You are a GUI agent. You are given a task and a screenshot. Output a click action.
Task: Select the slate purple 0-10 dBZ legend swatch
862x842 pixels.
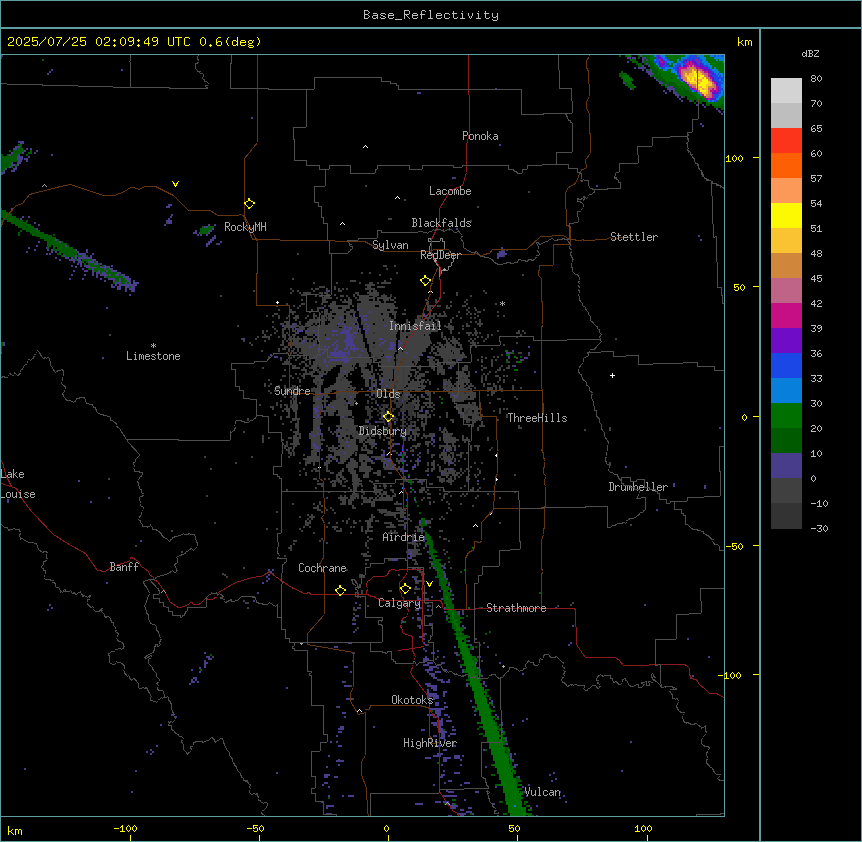786,466
